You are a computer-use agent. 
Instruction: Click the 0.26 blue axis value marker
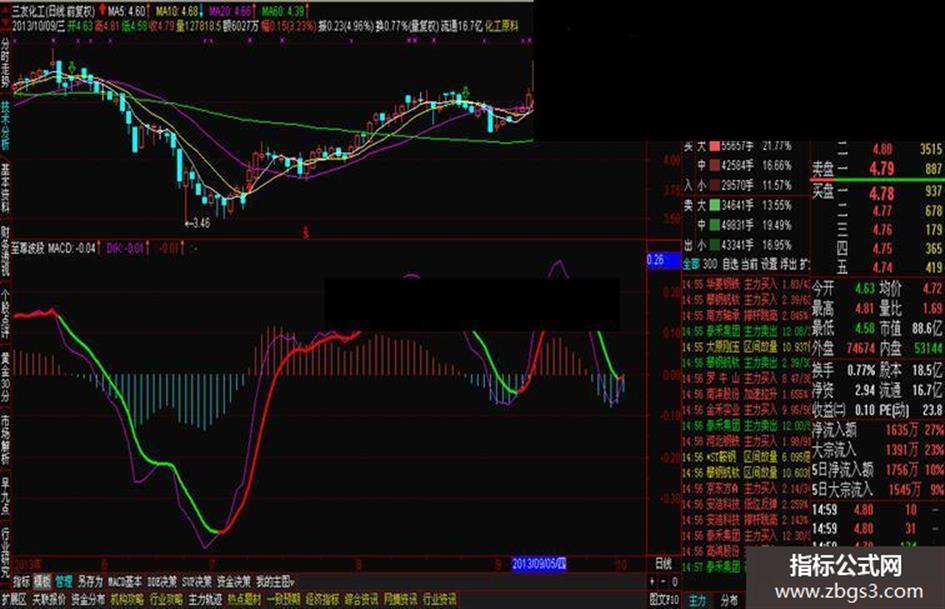(x=662, y=260)
